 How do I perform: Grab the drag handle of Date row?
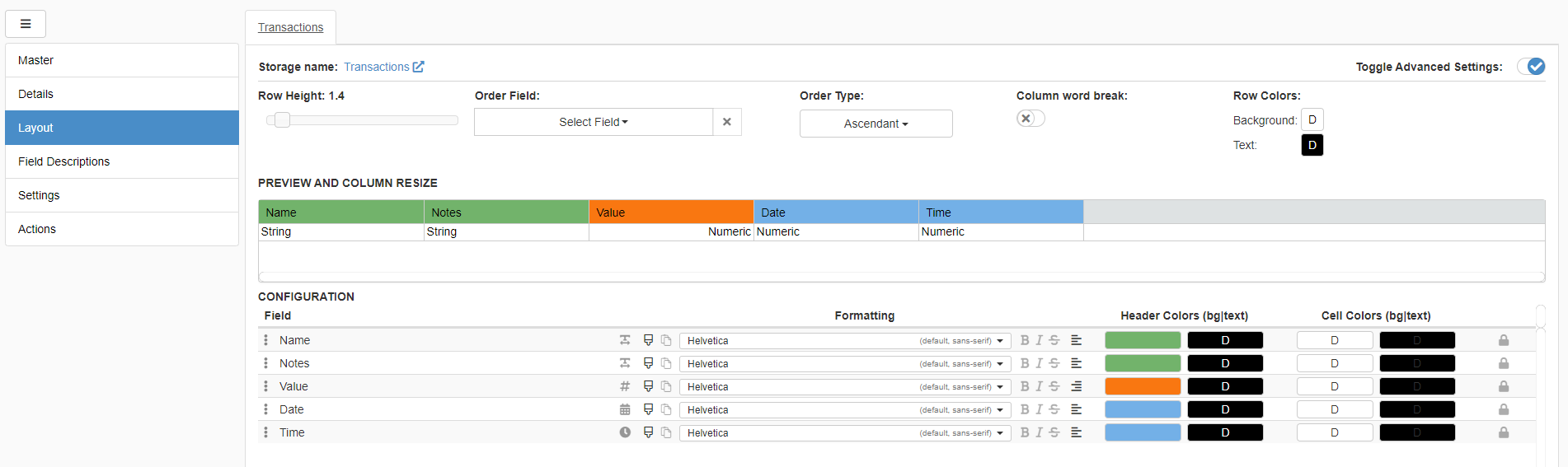coord(265,409)
